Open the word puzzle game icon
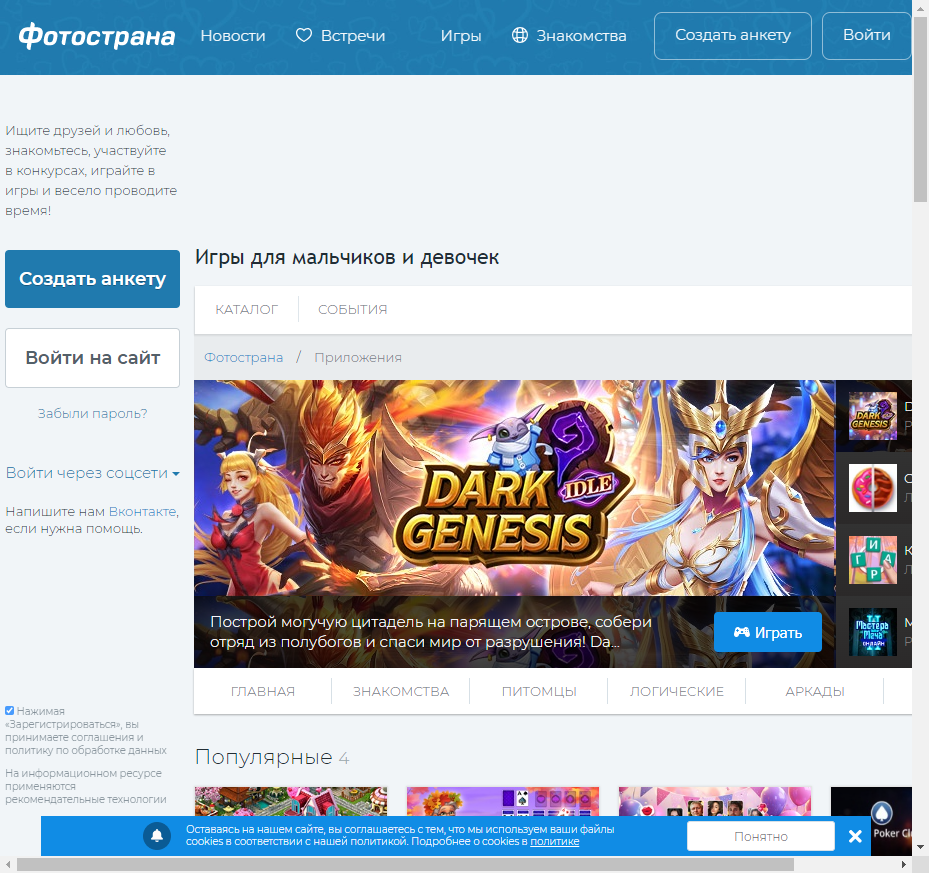This screenshot has height=873, width=929. coord(873,560)
